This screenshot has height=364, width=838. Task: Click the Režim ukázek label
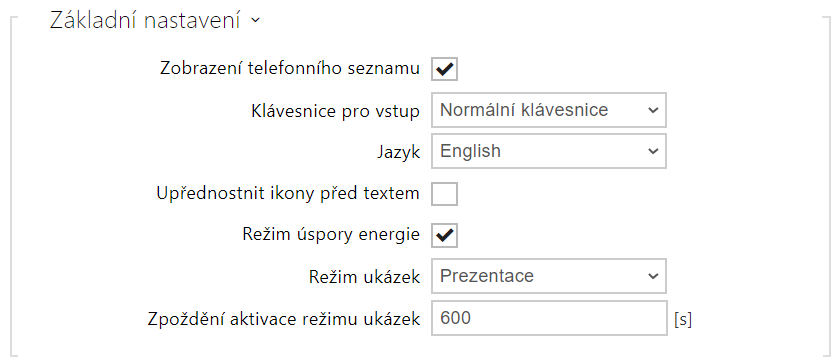click(x=364, y=277)
